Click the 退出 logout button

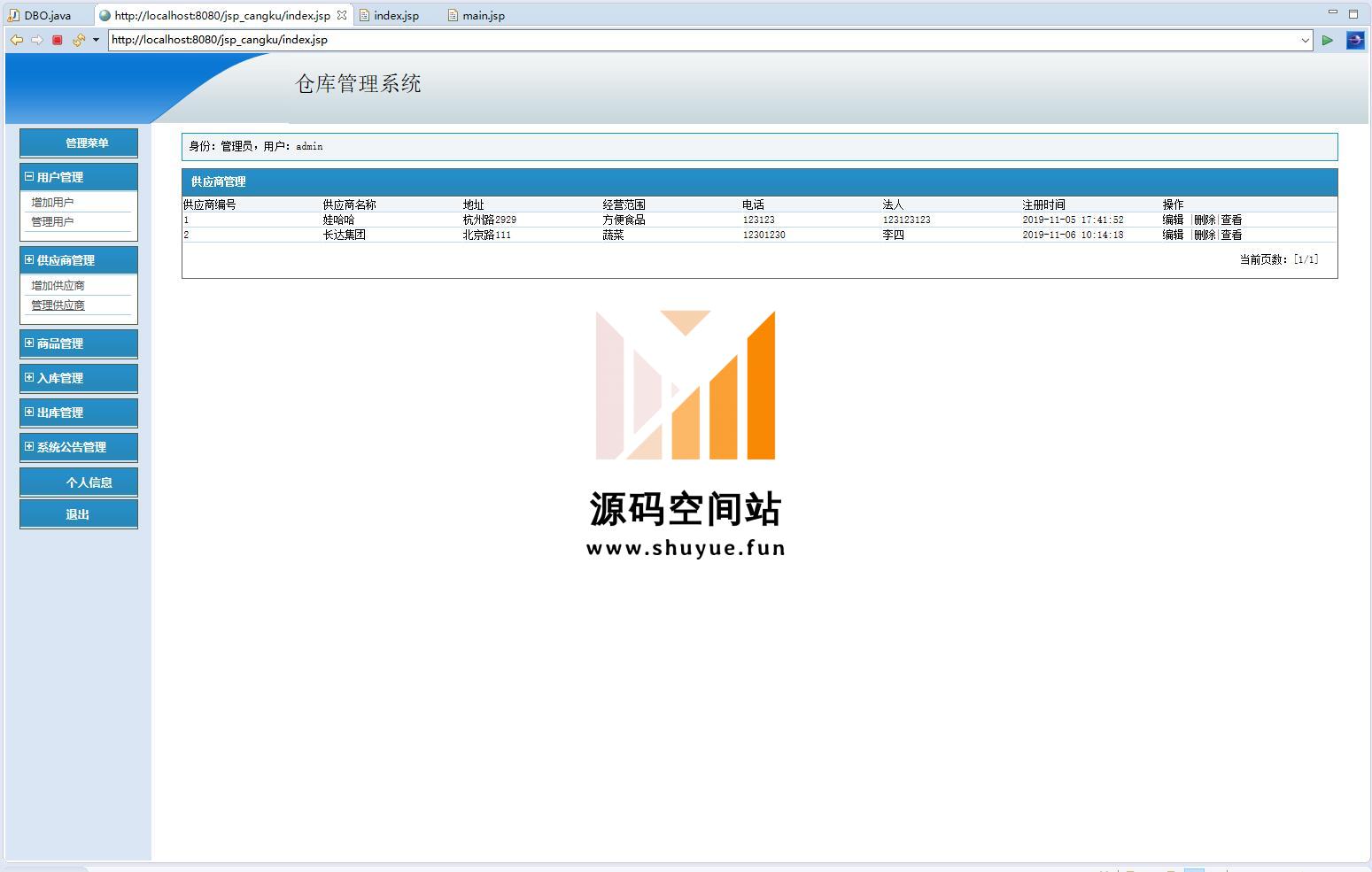pos(79,514)
